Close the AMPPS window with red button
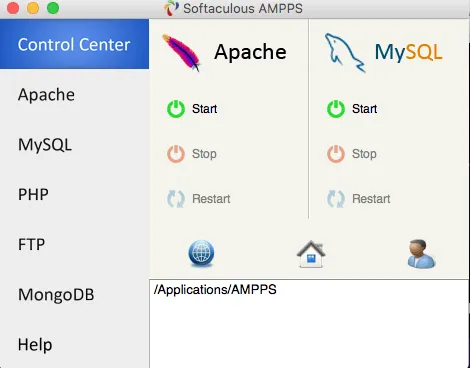The image size is (470, 368). click(x=13, y=8)
